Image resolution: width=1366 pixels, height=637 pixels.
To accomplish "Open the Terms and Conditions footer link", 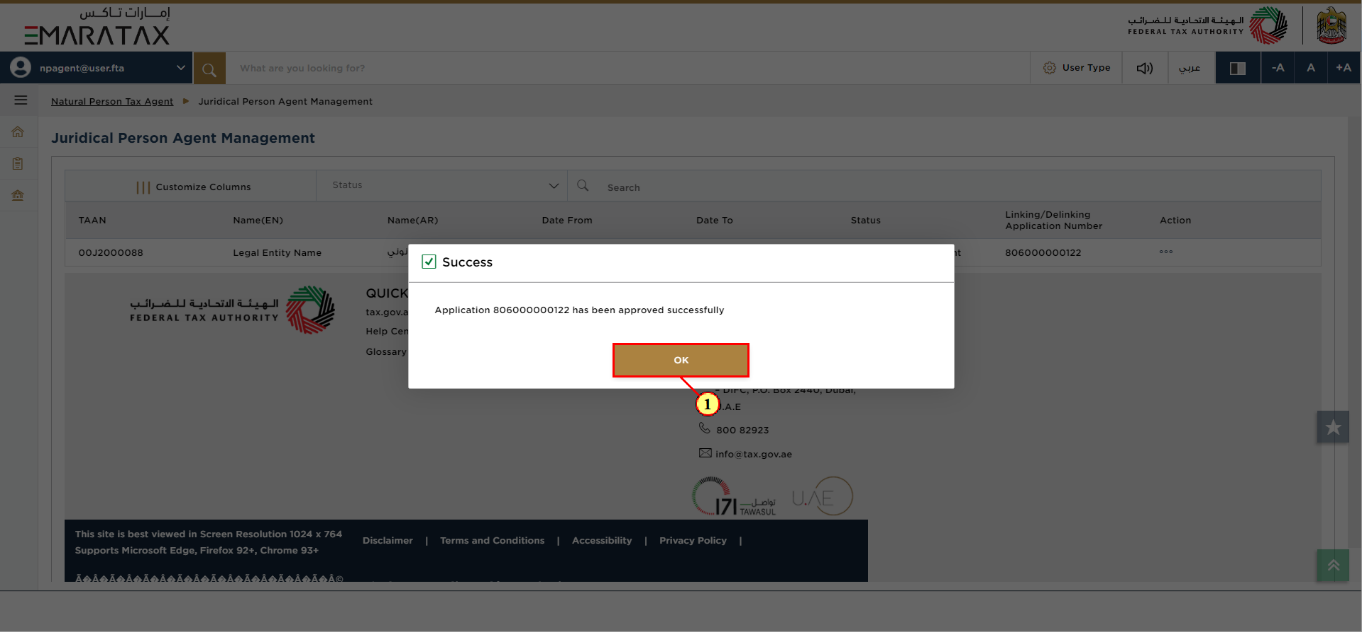I will (492, 540).
